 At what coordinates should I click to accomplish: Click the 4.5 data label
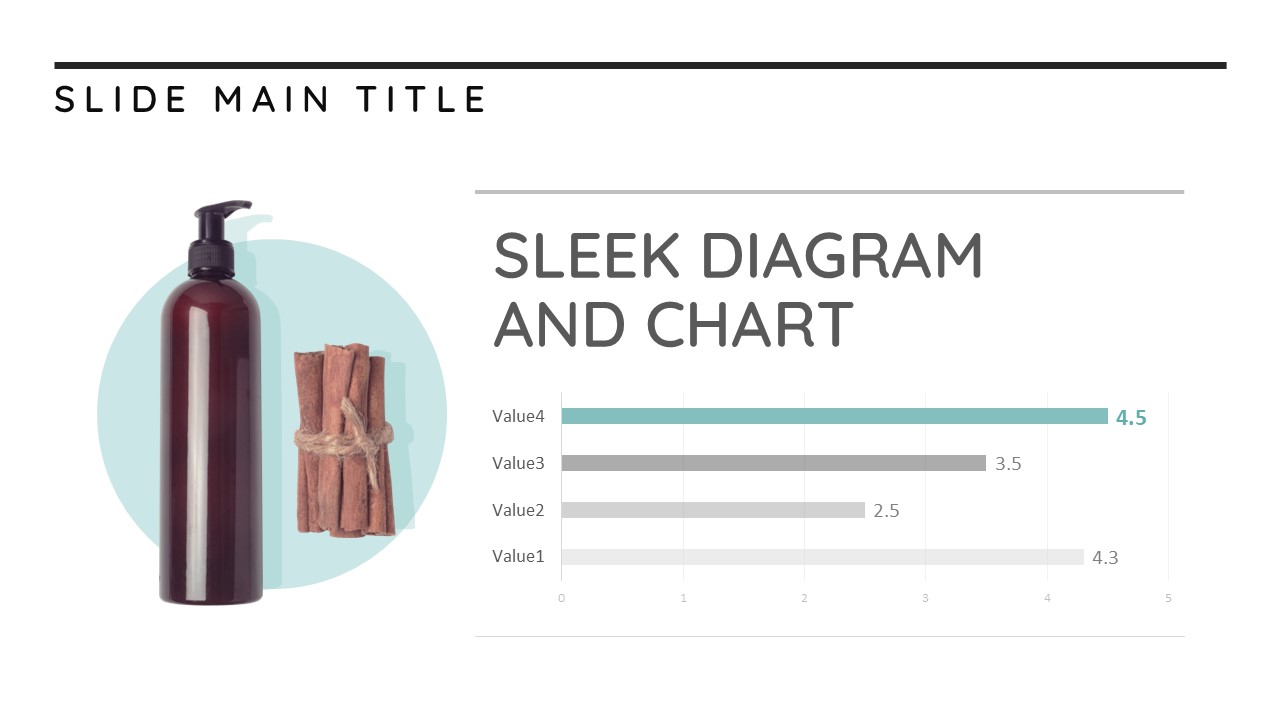point(1131,418)
